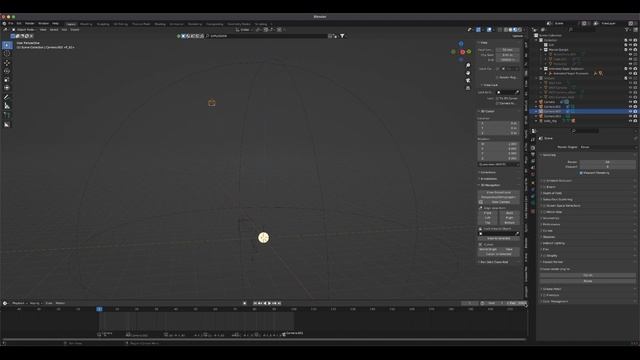640x360 pixels.
Task: Select the Move tool
Action: (7, 63)
